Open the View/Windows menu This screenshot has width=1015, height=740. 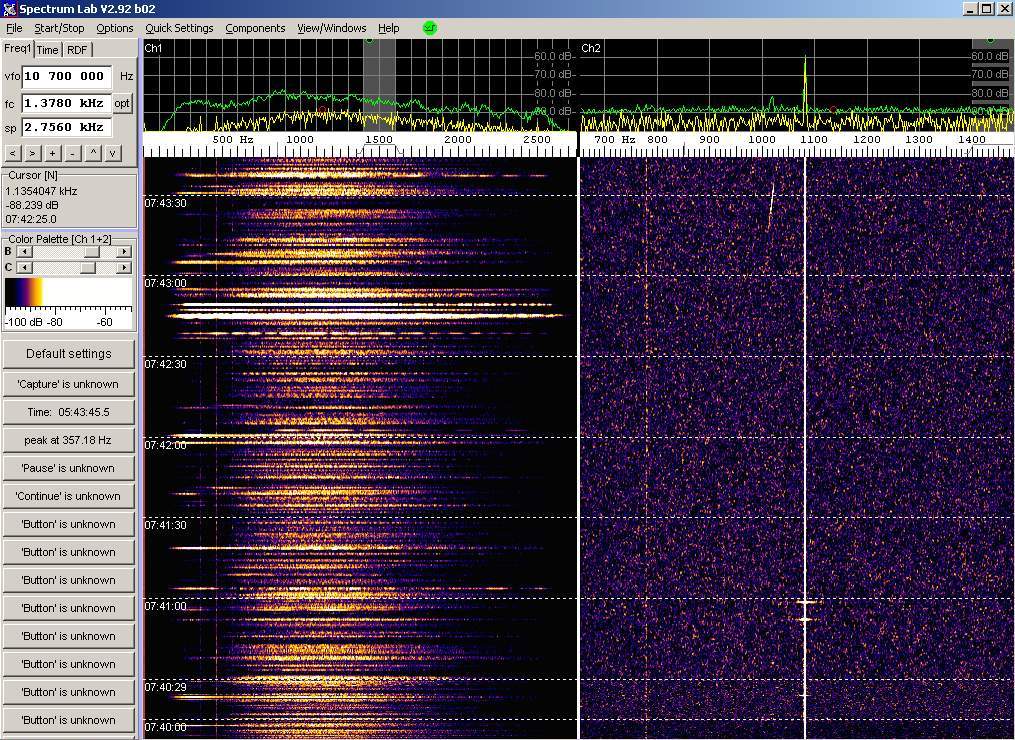tap(331, 28)
